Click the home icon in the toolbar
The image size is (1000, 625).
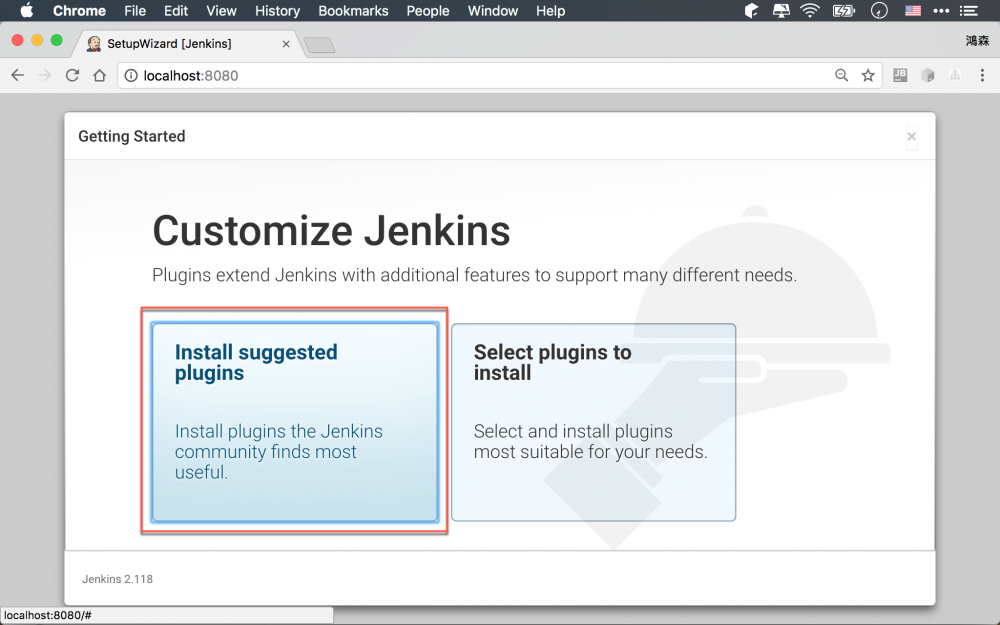pyautogui.click(x=99, y=75)
